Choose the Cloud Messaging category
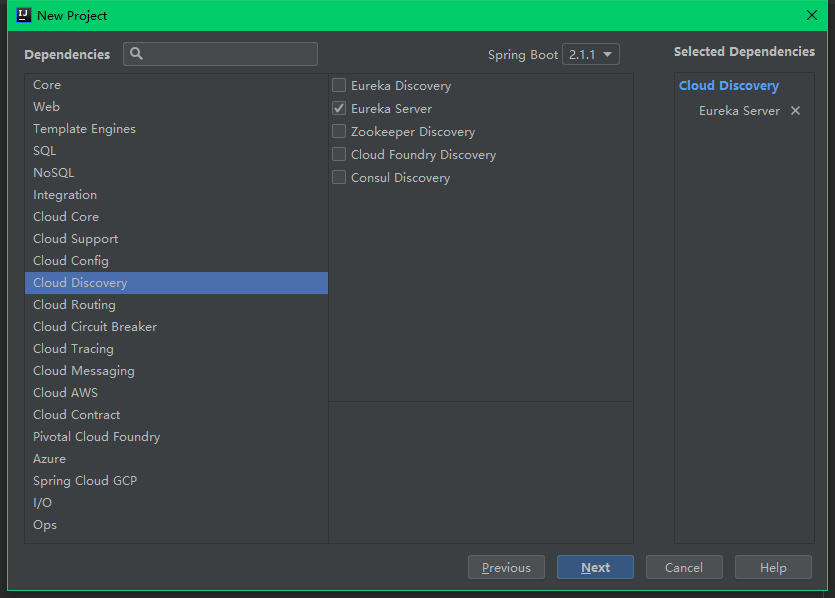The height and width of the screenshot is (598, 835). 176,371
